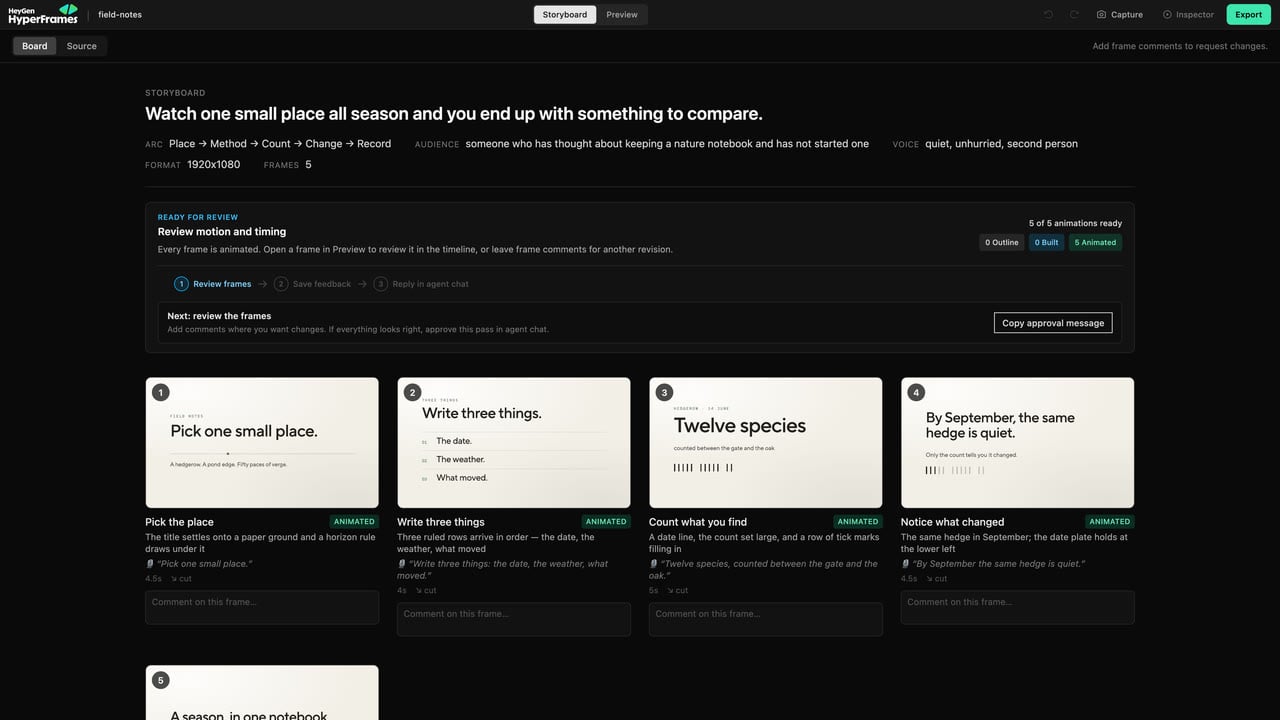Click the arc text Place → Method → Count
Viewport: 1280px width, 720px height.
pos(280,144)
